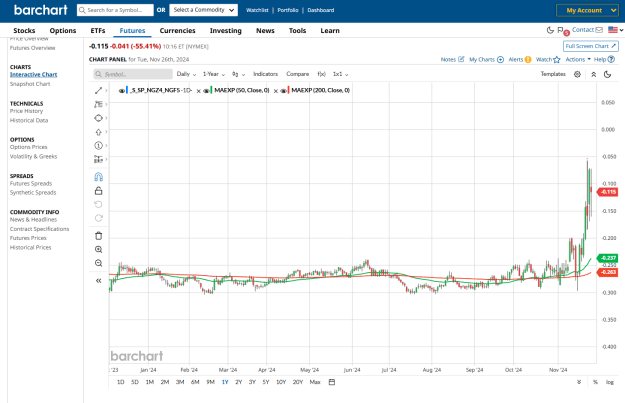The width and height of the screenshot is (625, 403).
Task: Click the zoom in magnifier
Action: (x=98, y=250)
